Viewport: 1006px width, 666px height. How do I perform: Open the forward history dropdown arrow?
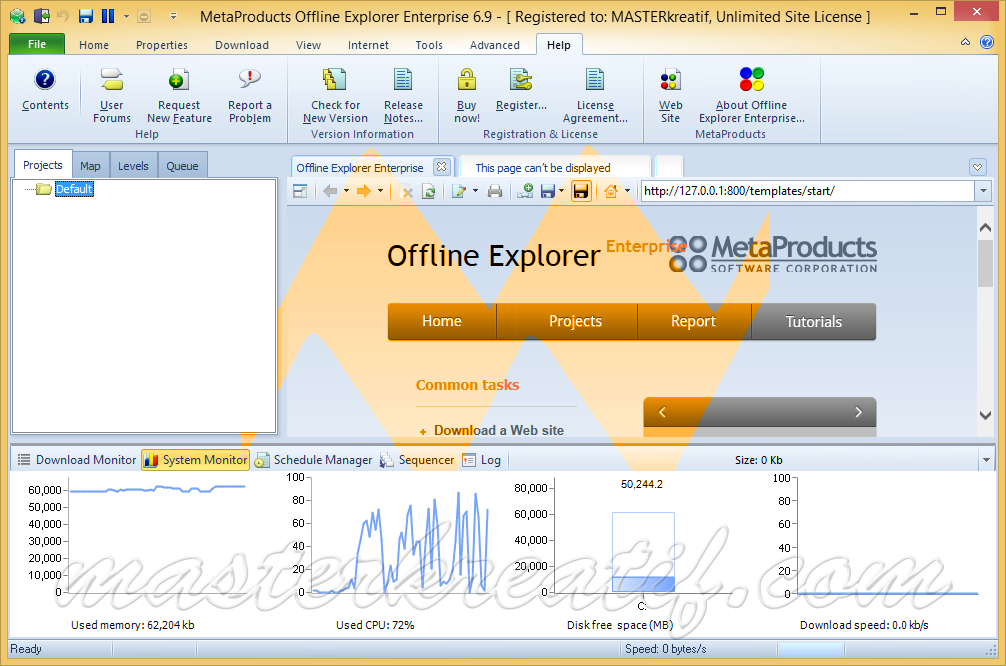tap(380, 191)
